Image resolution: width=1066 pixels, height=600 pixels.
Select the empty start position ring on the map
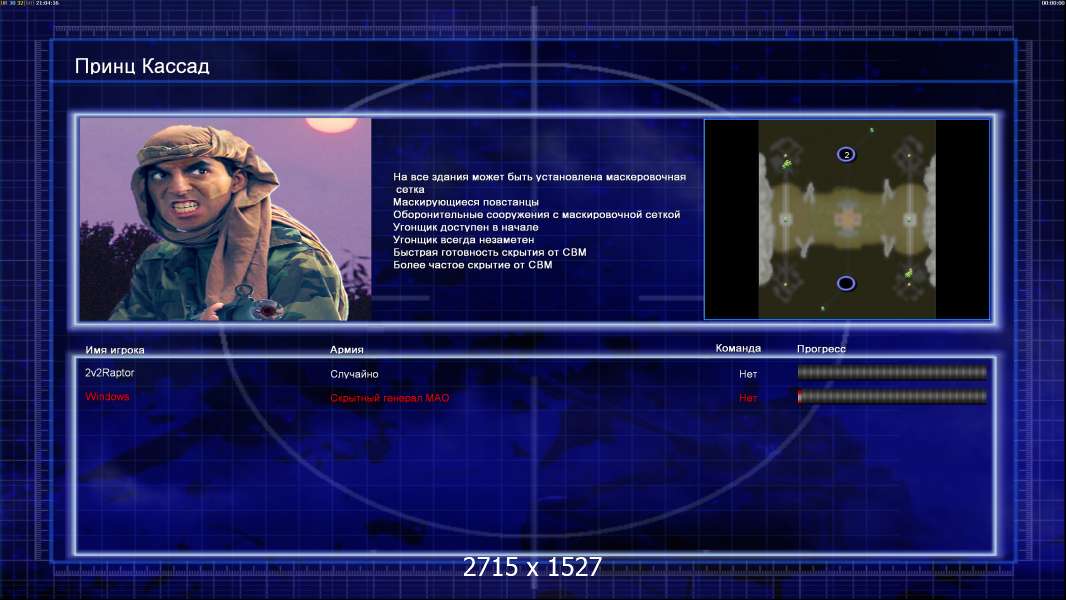coord(846,283)
